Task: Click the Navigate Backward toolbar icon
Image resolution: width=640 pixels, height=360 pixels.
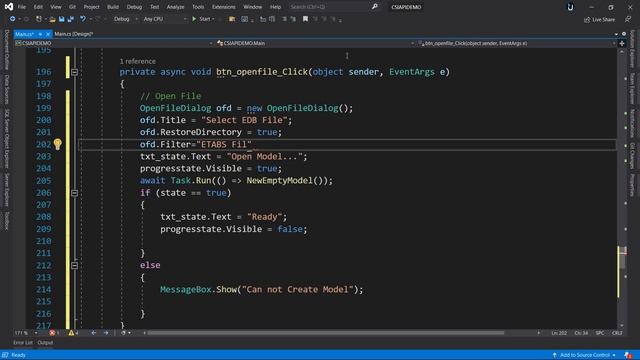Action: tap(12, 19)
